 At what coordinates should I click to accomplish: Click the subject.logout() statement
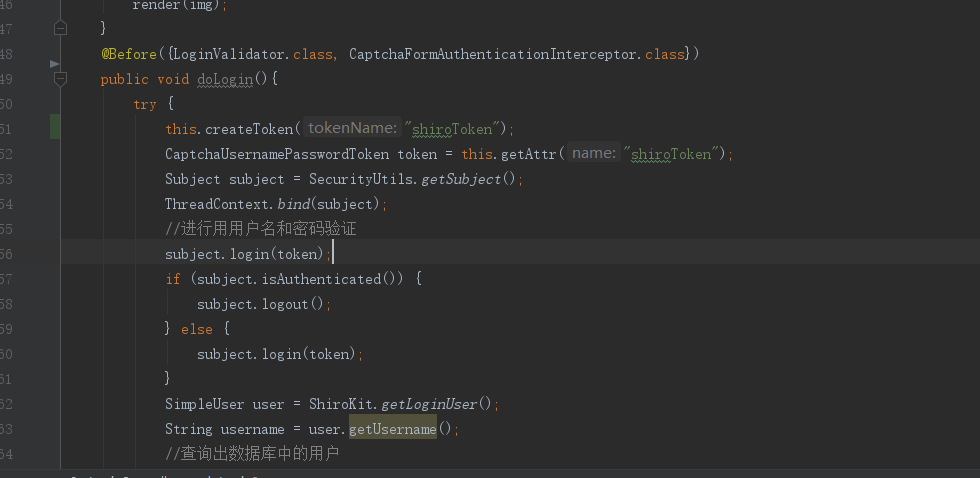pyautogui.click(x=263, y=304)
